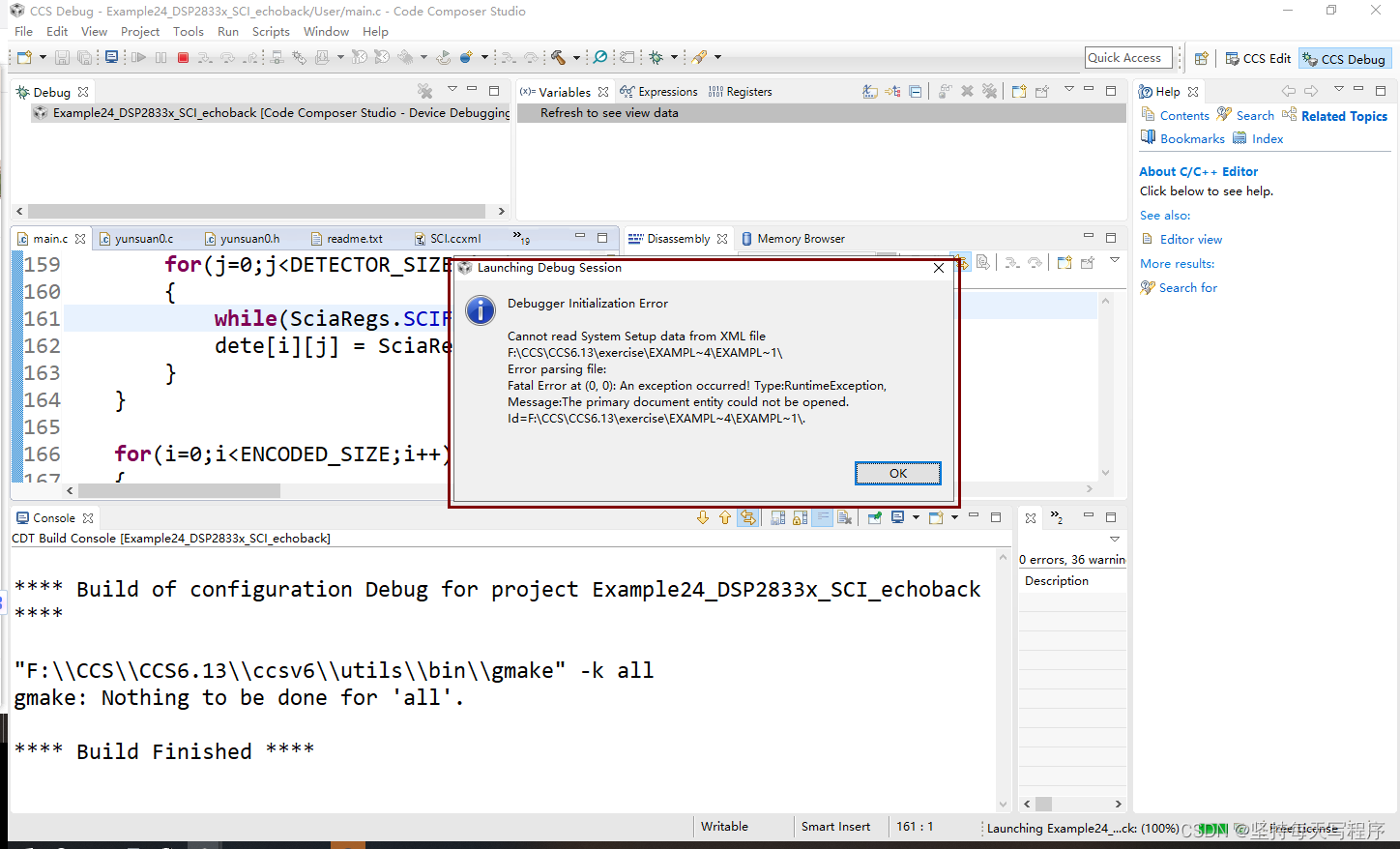Click Show Next Match down arrow in Console
The image size is (1400, 849).
(703, 517)
